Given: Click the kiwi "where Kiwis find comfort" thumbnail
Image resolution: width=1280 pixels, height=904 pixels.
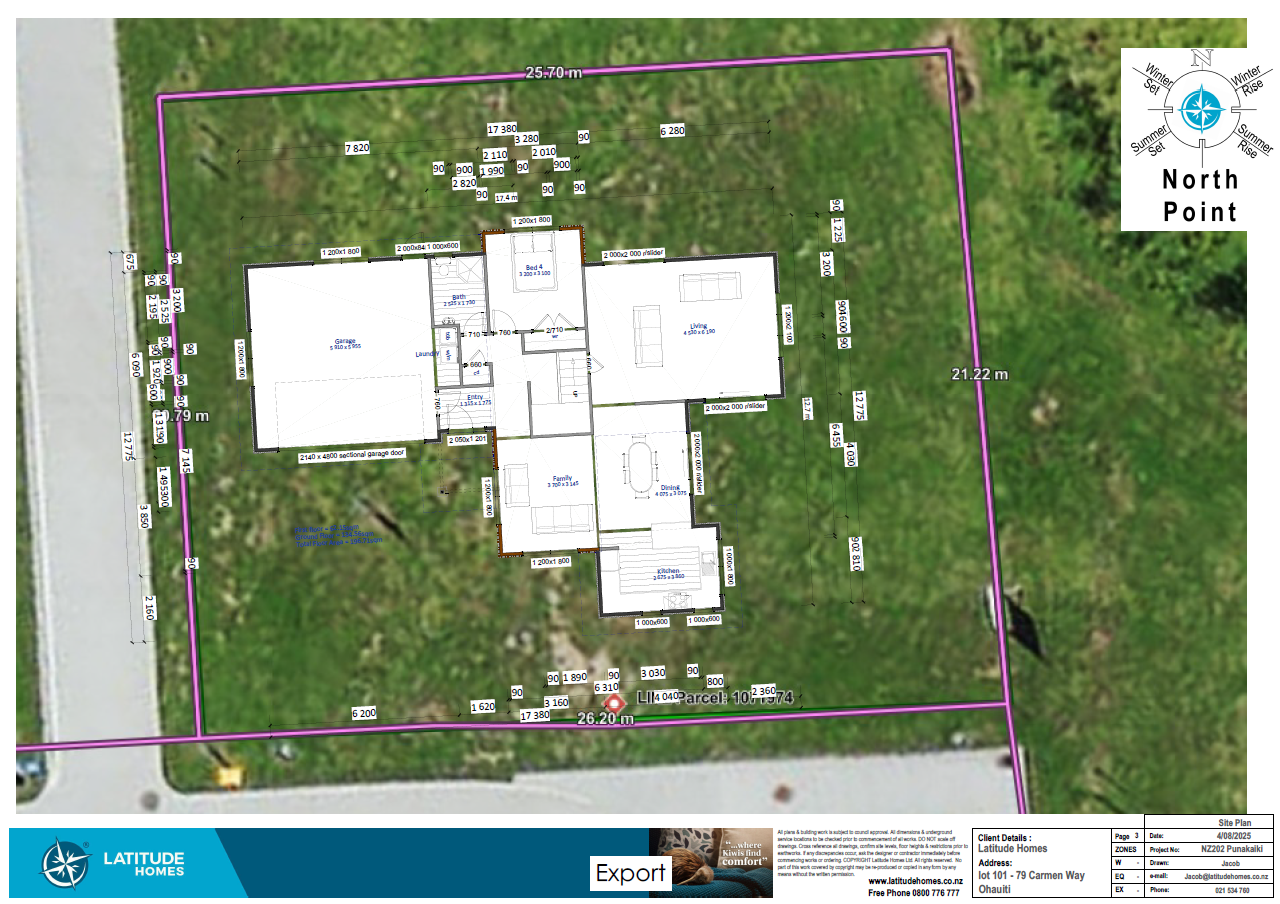Looking at the screenshot, I should (x=710, y=863).
